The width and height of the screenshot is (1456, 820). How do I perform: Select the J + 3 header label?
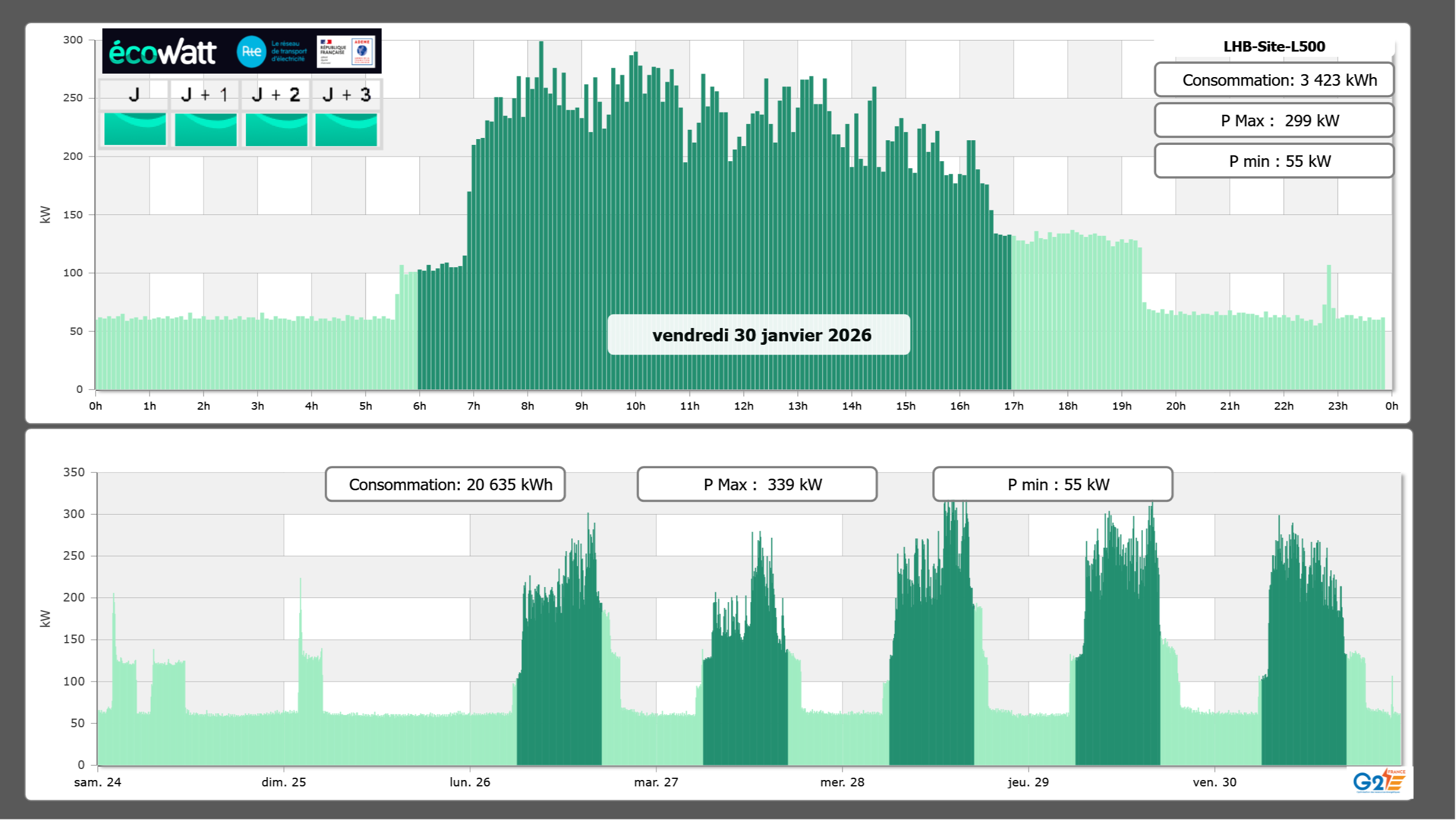pyautogui.click(x=346, y=94)
